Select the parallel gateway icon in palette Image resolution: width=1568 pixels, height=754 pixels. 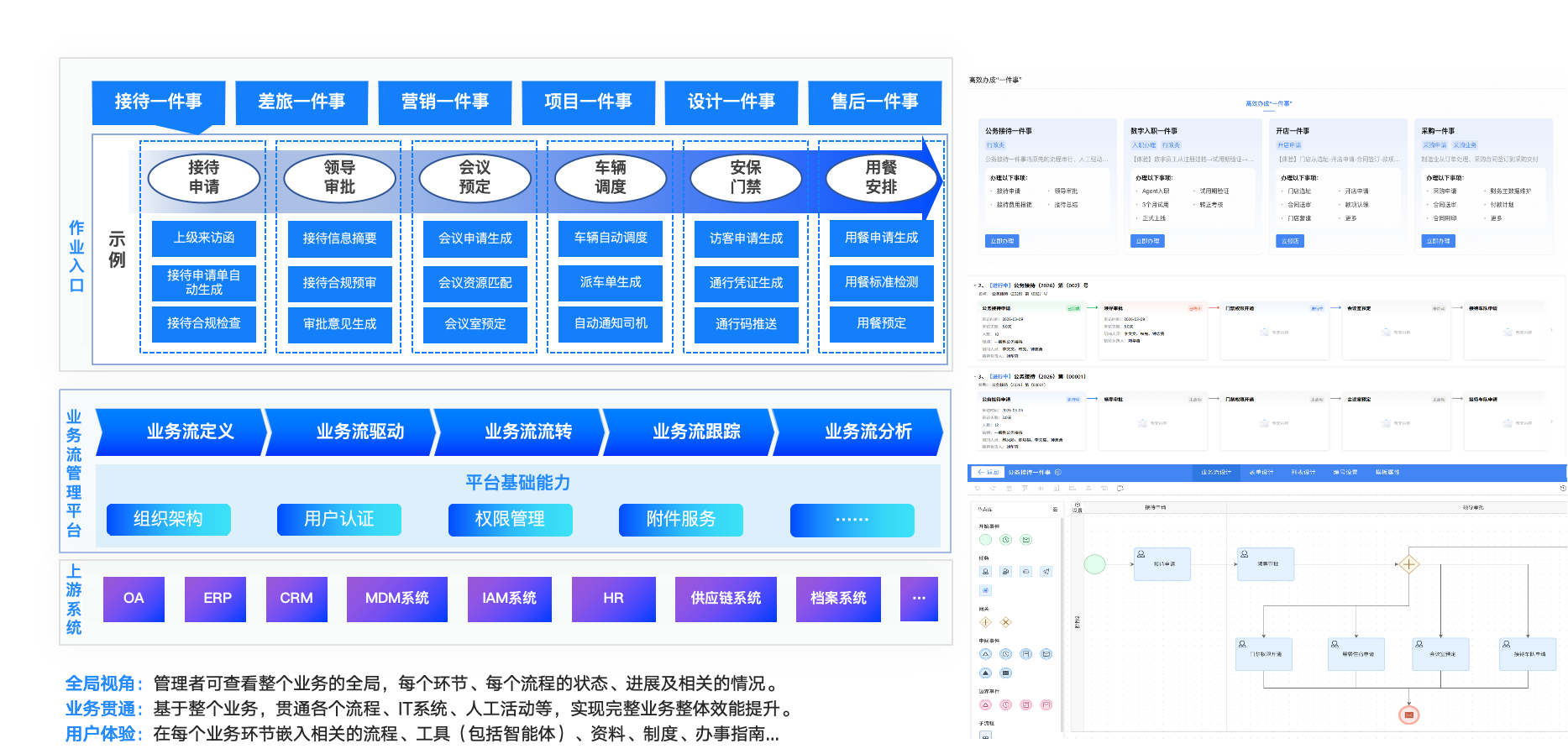(x=985, y=622)
